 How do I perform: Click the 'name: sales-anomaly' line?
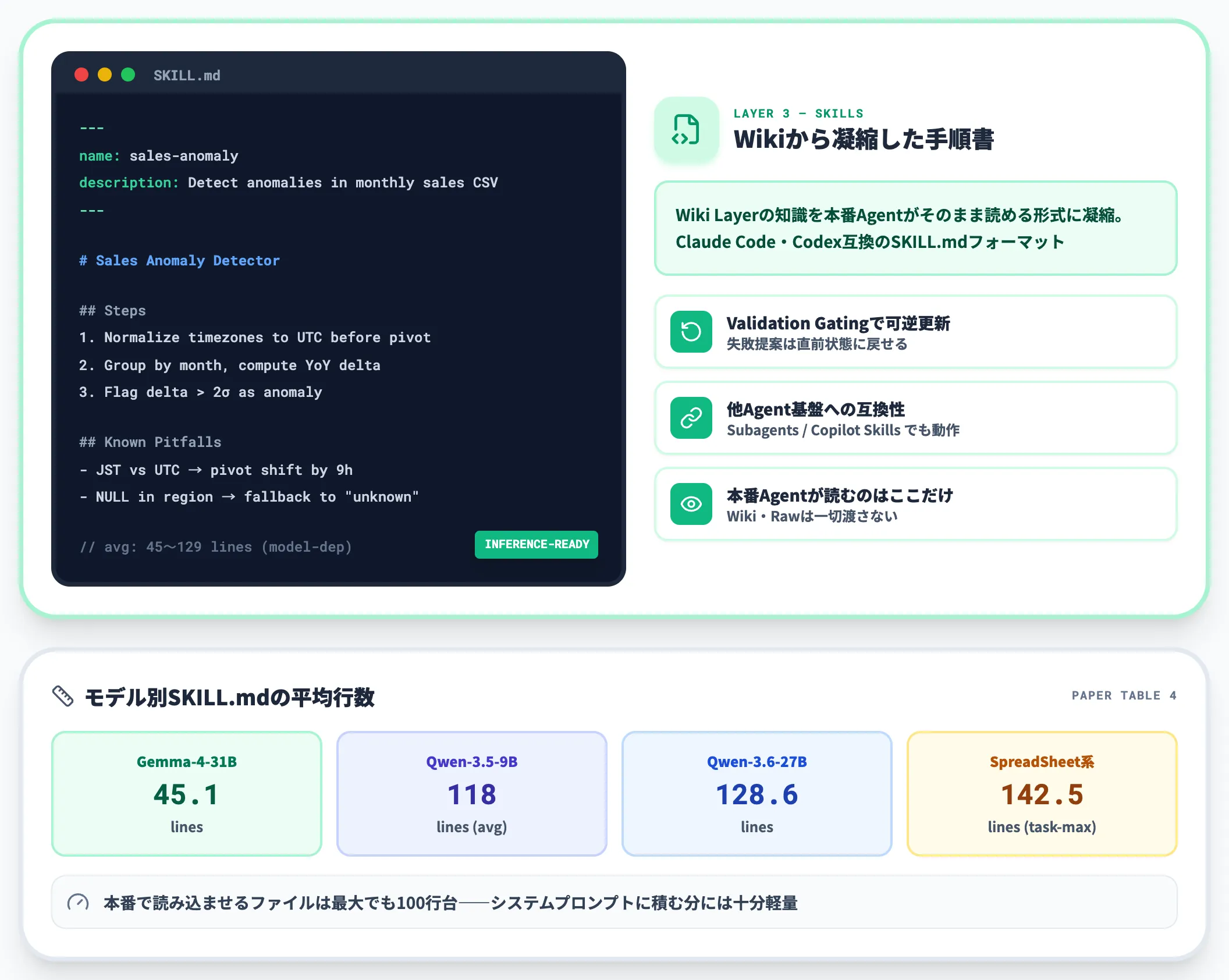159,156
